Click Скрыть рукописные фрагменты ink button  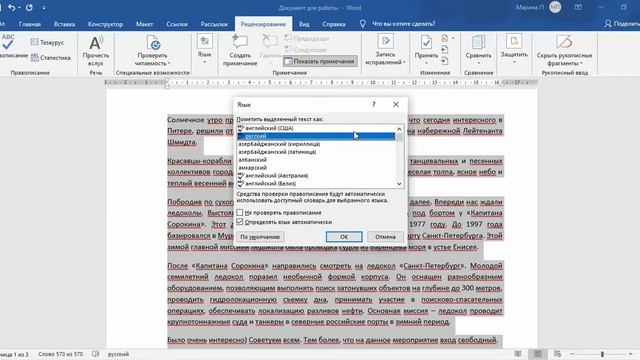564,50
